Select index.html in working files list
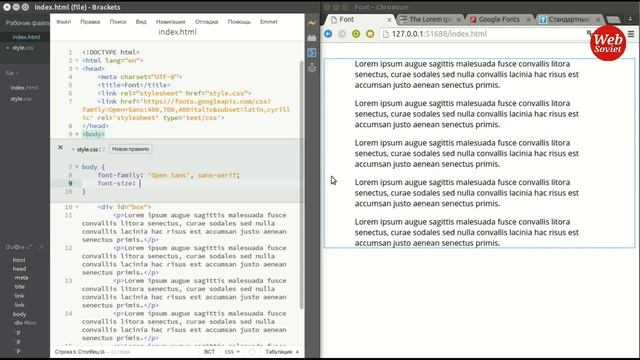Image resolution: width=640 pixels, height=360 pixels. coord(25,37)
